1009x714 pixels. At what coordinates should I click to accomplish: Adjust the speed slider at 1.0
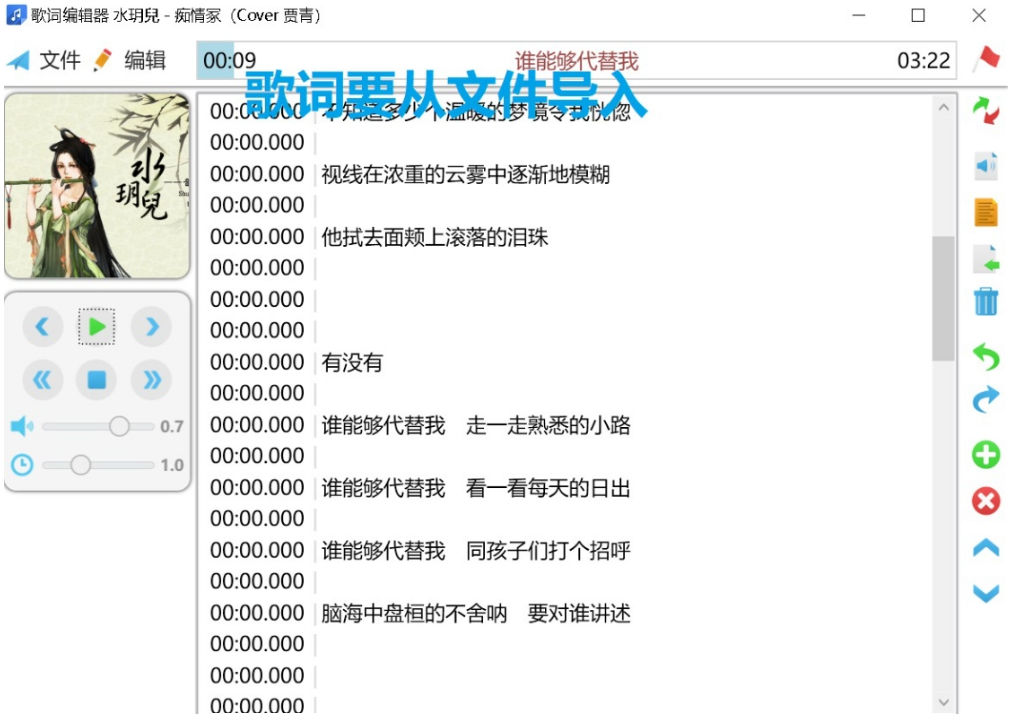(80, 464)
